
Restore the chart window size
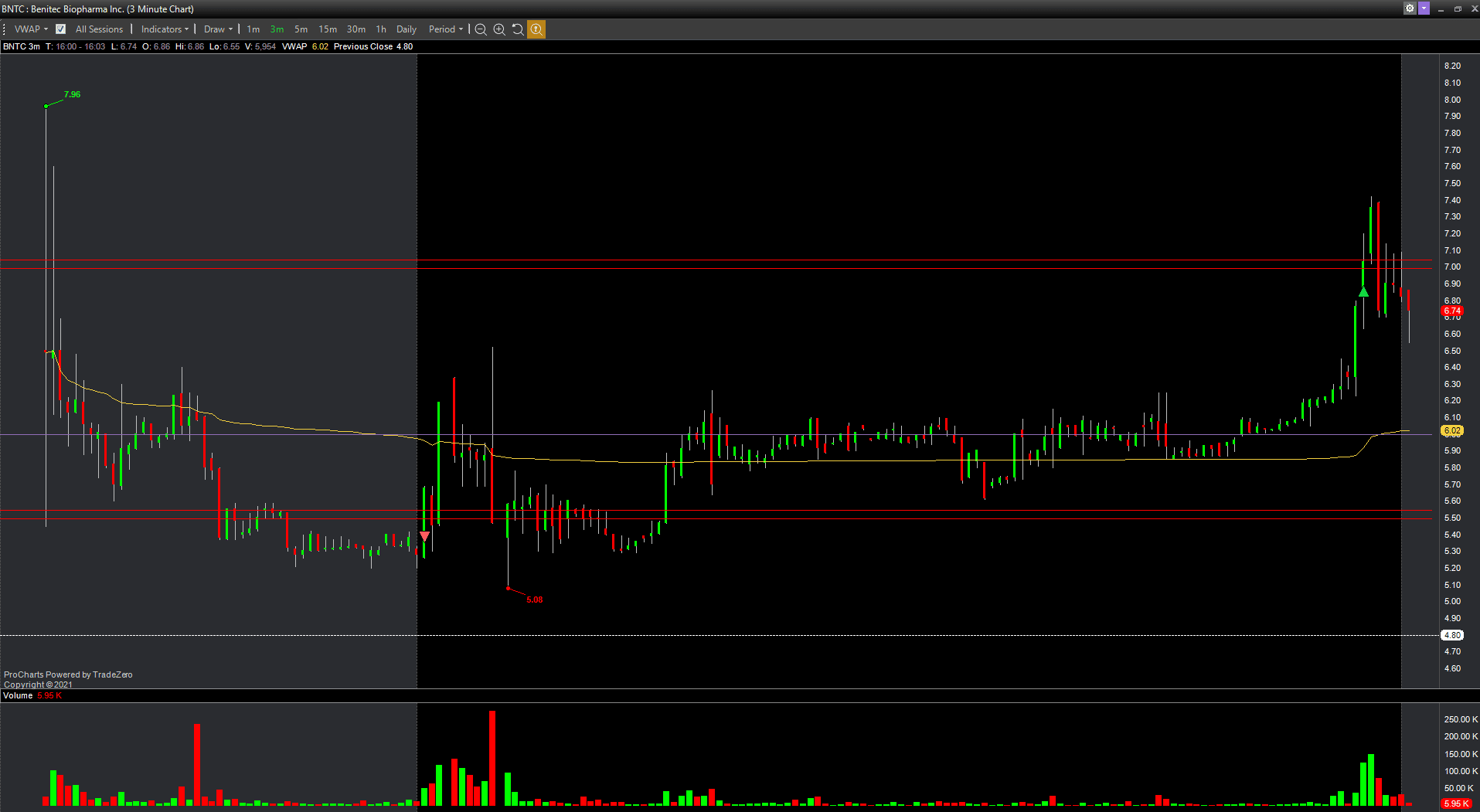coord(1458,8)
